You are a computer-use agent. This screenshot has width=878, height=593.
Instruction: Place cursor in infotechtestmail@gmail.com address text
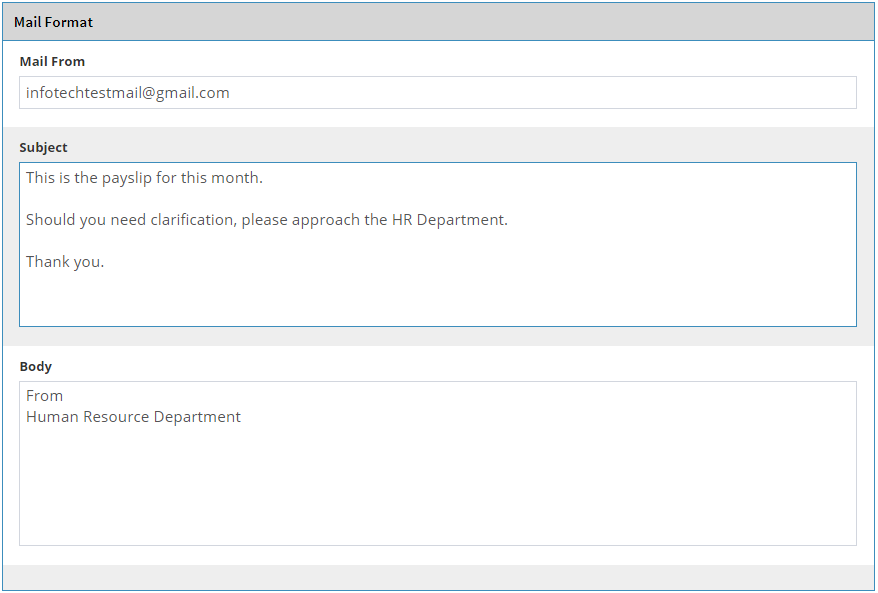point(127,93)
